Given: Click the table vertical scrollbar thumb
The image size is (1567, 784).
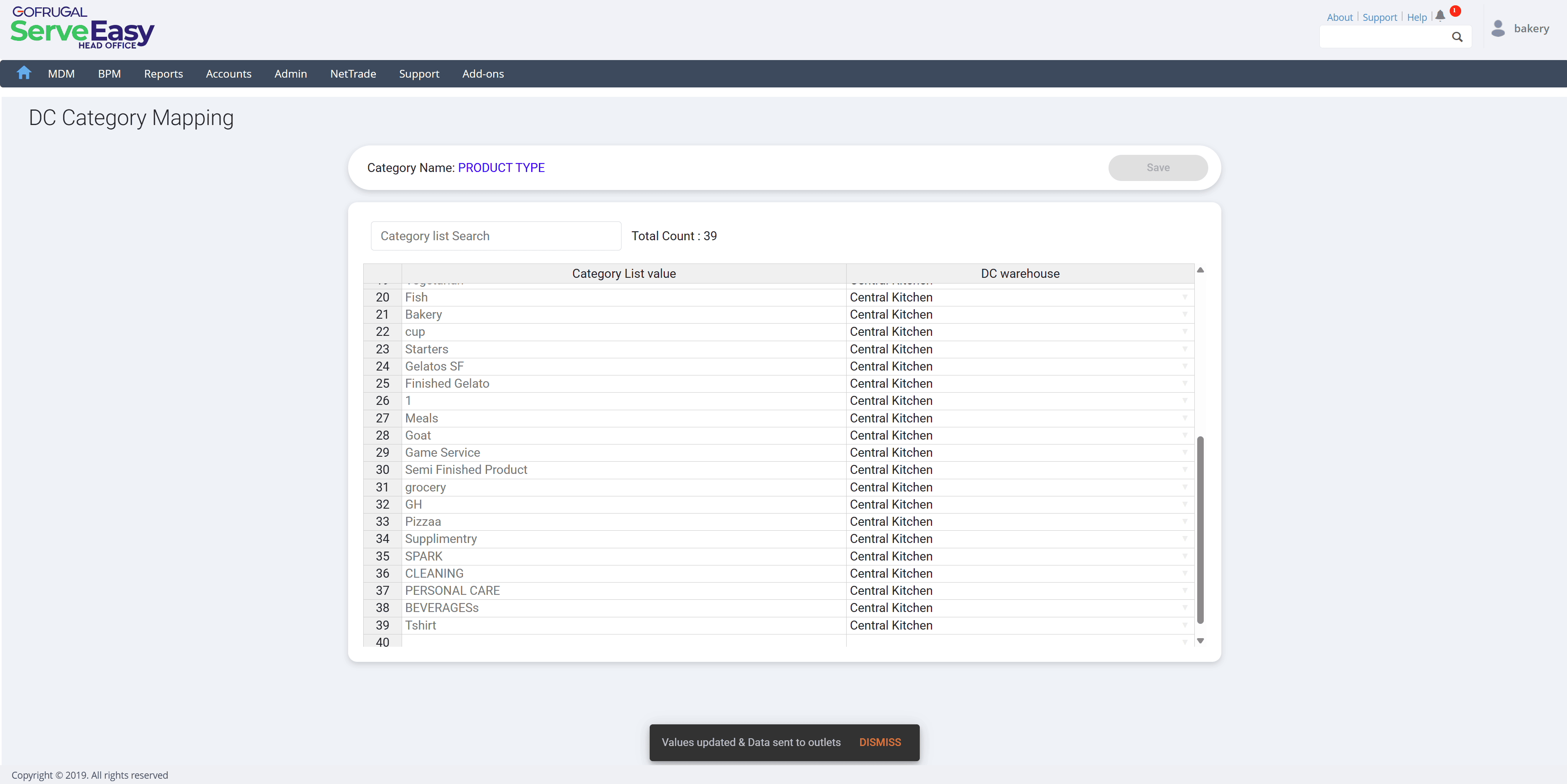Looking at the screenshot, I should (x=1200, y=529).
